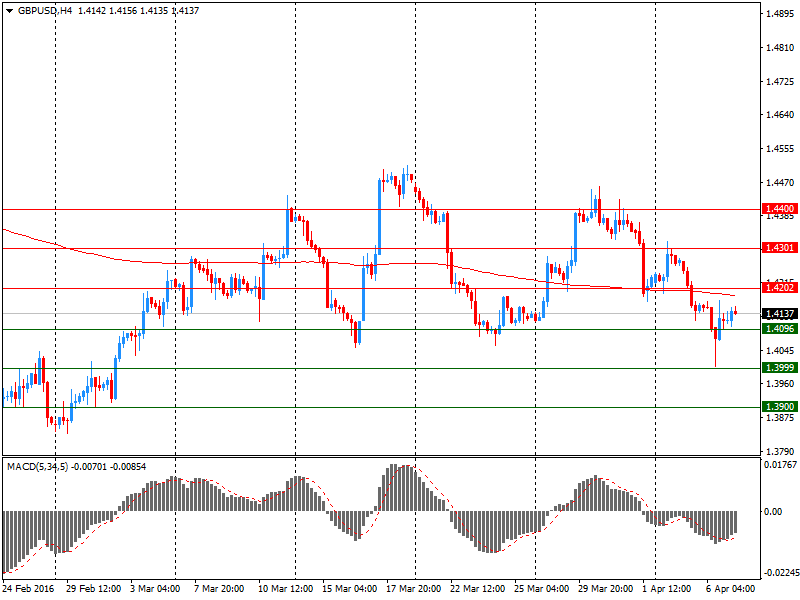Click the MACD scale value 0.01767
This screenshot has height=600, width=800.
tap(780, 465)
